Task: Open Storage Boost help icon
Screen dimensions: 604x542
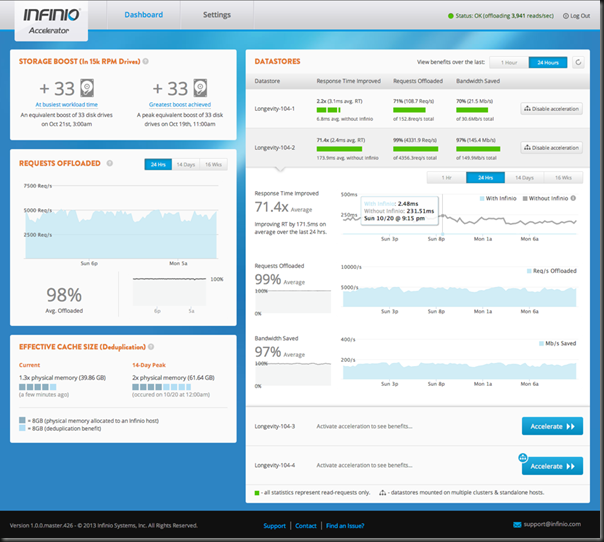Action: pos(146,61)
